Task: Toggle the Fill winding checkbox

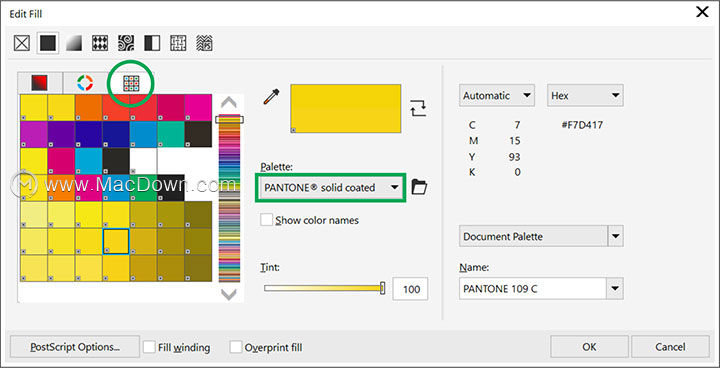Action: pos(149,347)
